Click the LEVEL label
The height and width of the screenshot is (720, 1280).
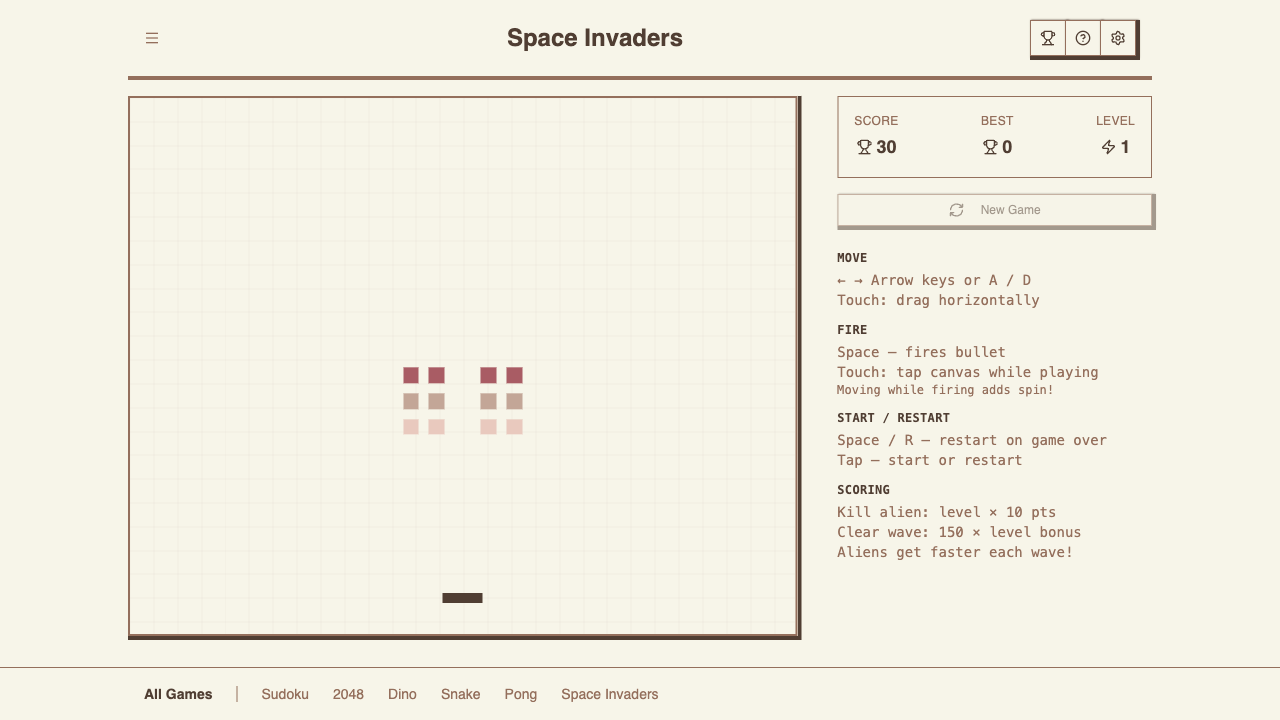[1115, 121]
